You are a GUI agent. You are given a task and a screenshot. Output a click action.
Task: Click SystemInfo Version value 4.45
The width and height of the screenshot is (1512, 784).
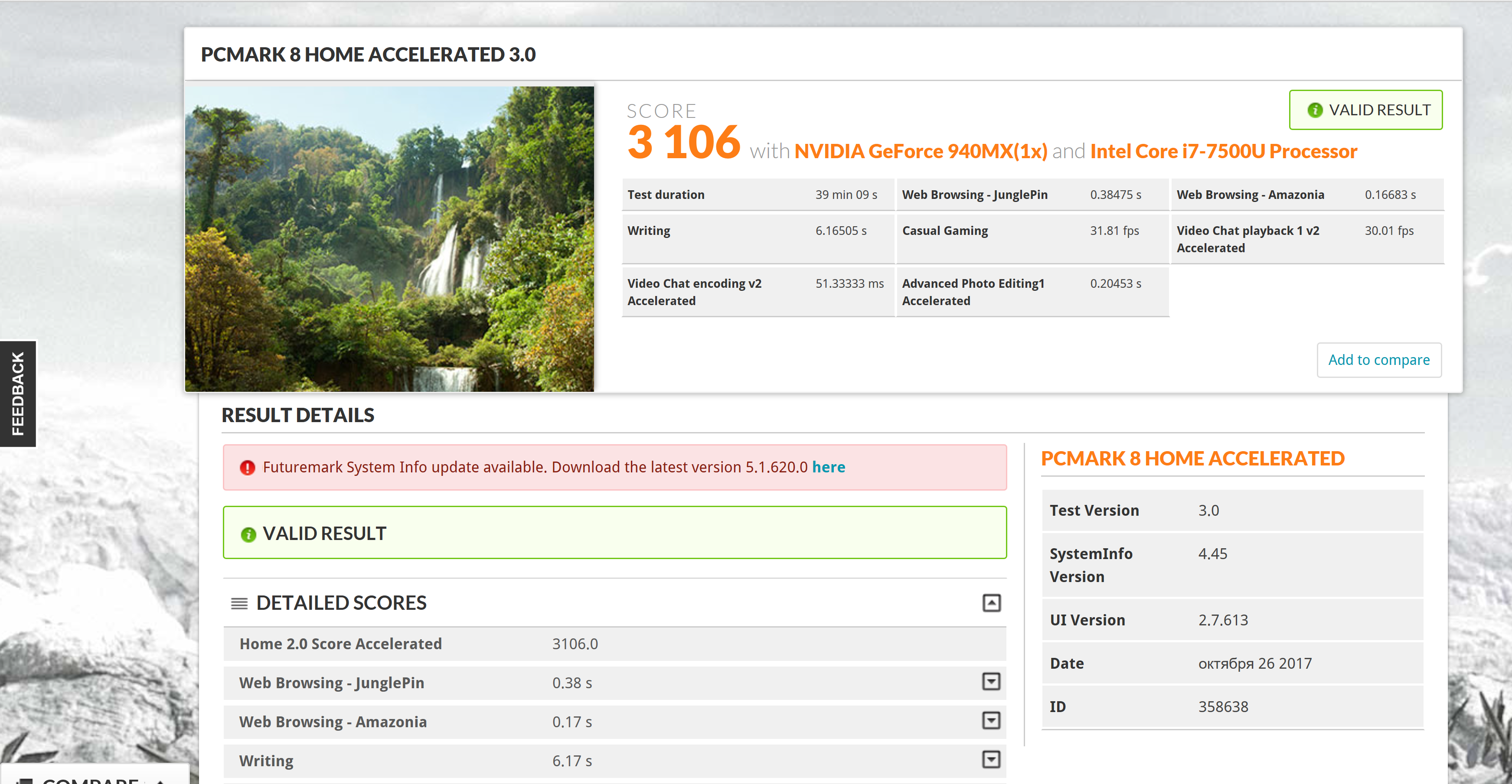coord(1212,554)
